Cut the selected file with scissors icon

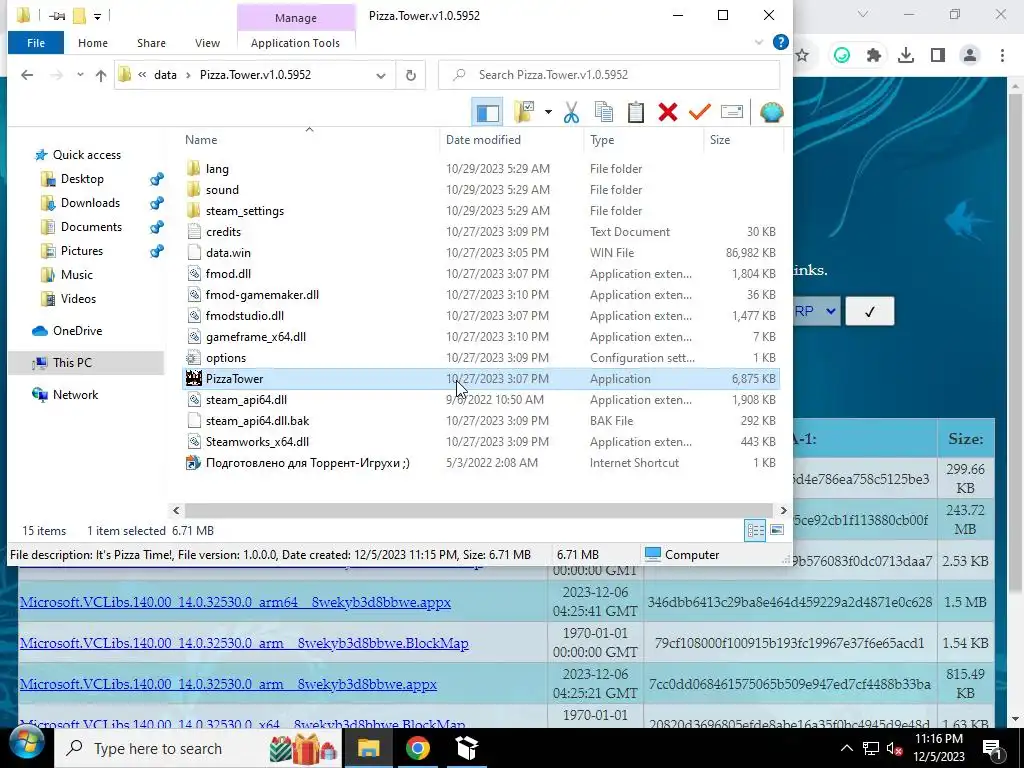[x=571, y=112]
